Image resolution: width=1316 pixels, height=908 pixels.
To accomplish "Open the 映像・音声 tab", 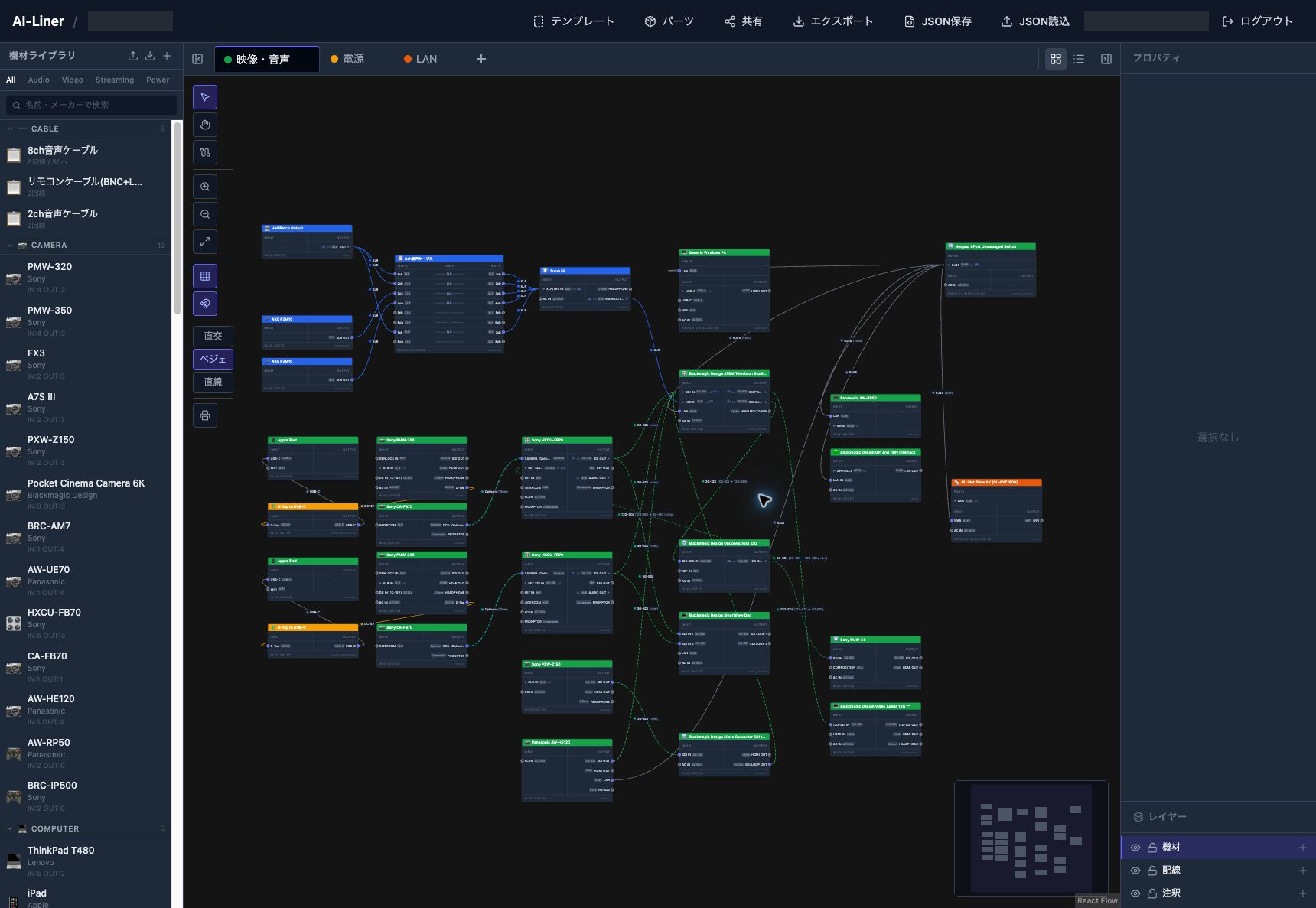I will [267, 59].
